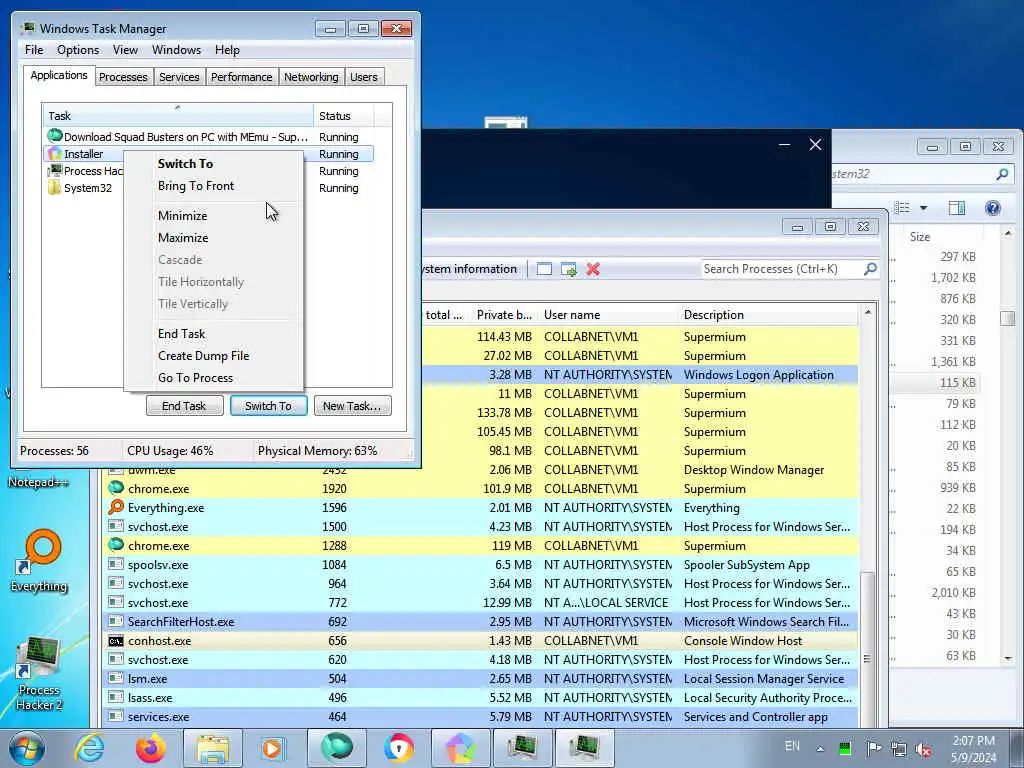Open the Installer pentagon taskbar icon
This screenshot has height=768, width=1024.
point(460,748)
